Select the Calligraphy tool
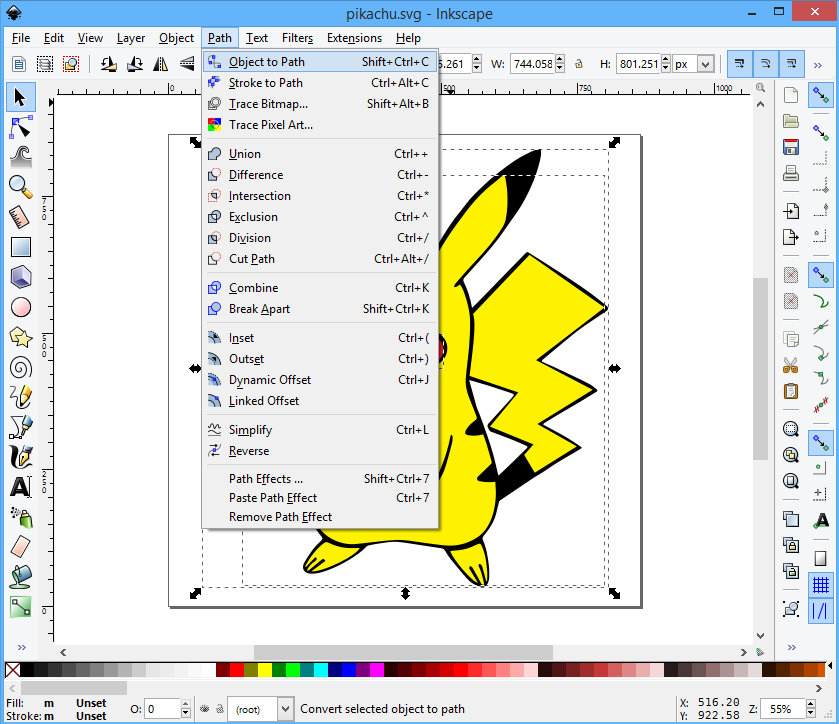Screen dimensions: 839x724 tap(20, 457)
